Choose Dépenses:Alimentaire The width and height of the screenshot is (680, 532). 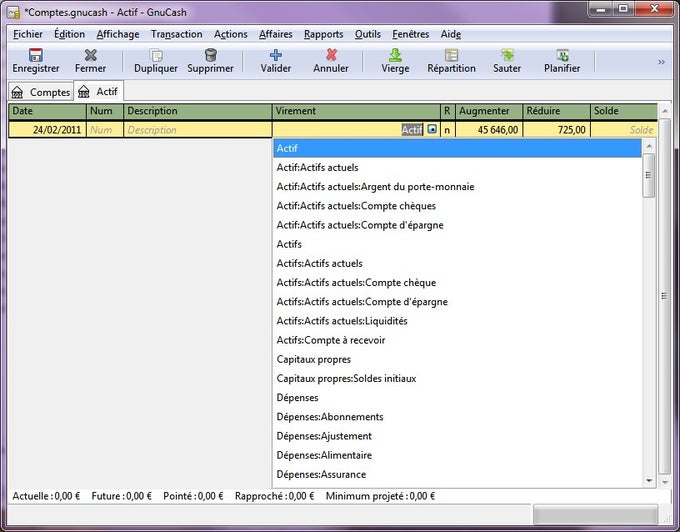tap(458, 455)
